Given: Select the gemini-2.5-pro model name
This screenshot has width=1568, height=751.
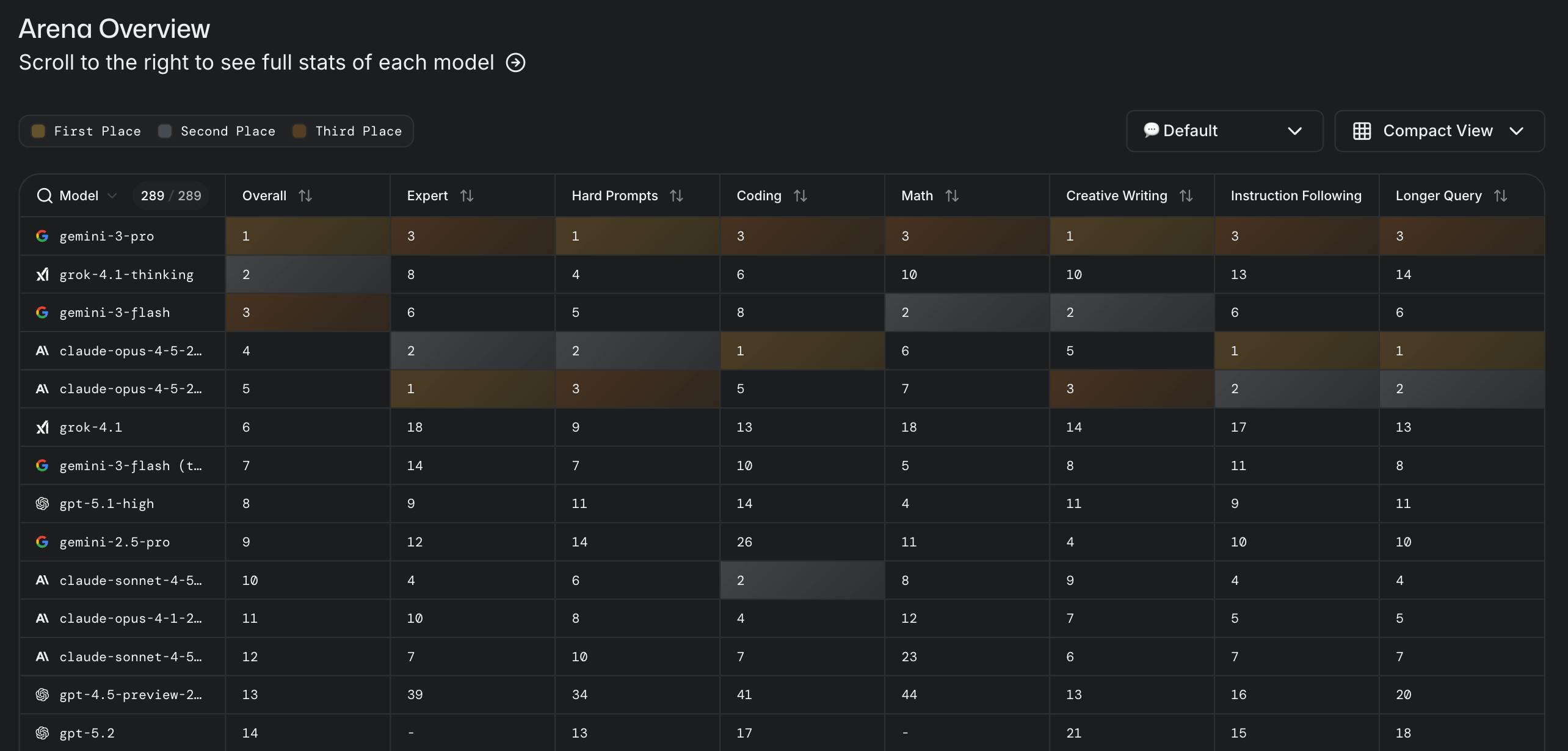Looking at the screenshot, I should click(x=114, y=542).
